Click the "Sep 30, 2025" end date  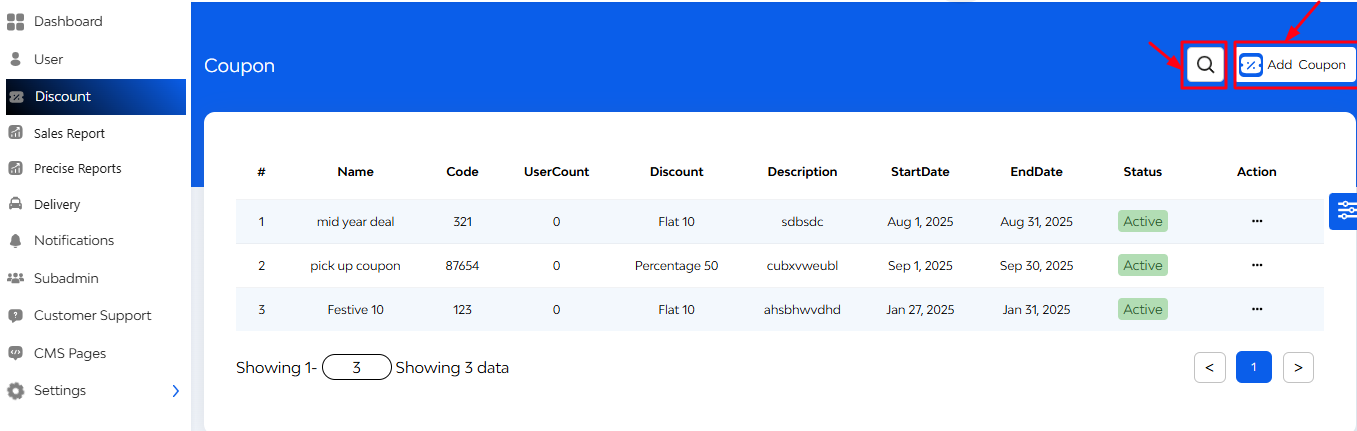pos(1036,266)
